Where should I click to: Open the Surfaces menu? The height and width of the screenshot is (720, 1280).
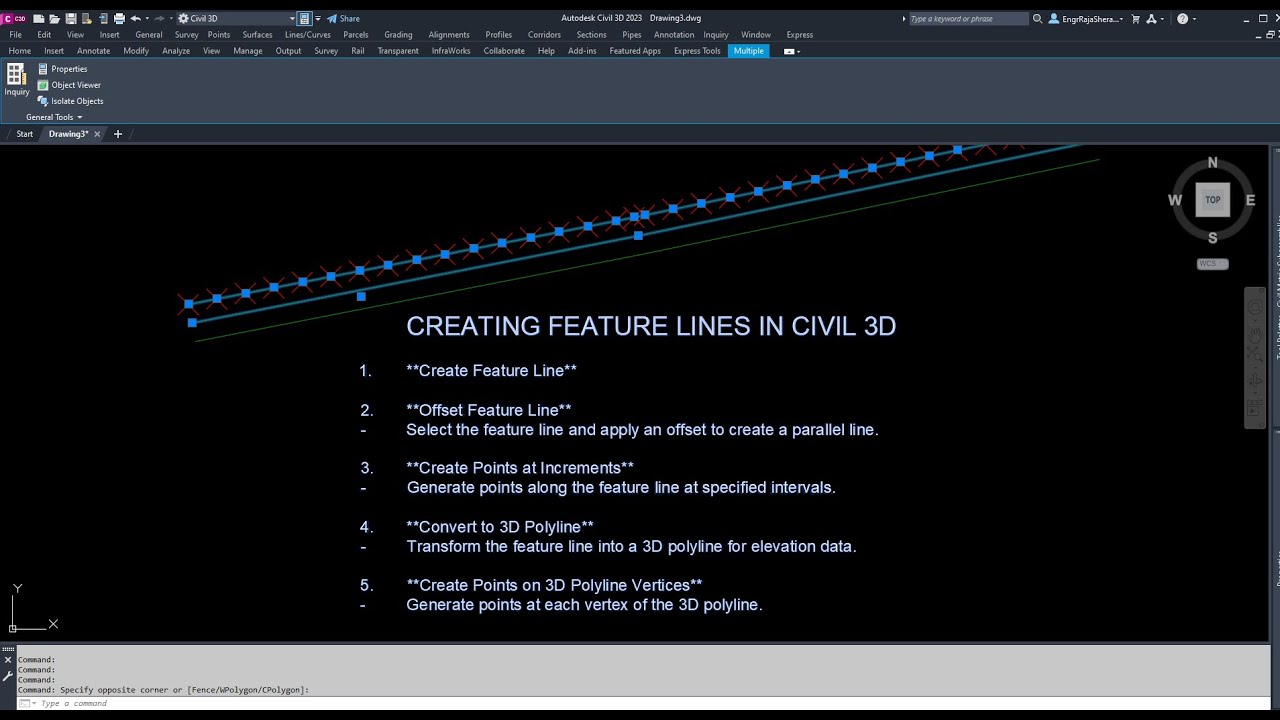click(257, 35)
